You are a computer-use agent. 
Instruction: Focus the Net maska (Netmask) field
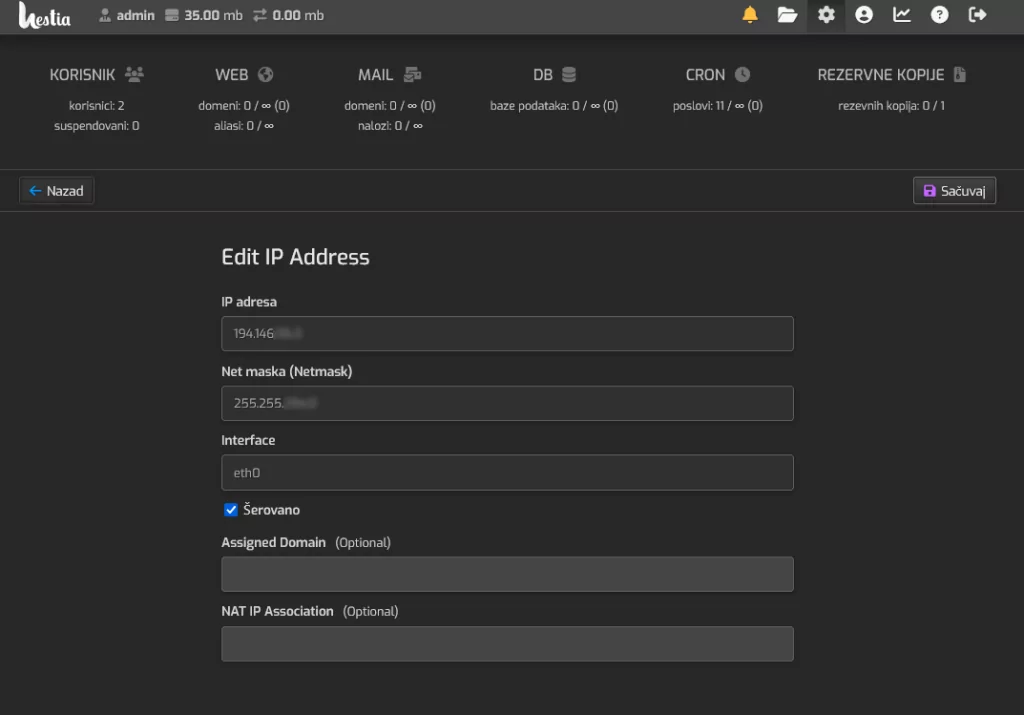[507, 403]
